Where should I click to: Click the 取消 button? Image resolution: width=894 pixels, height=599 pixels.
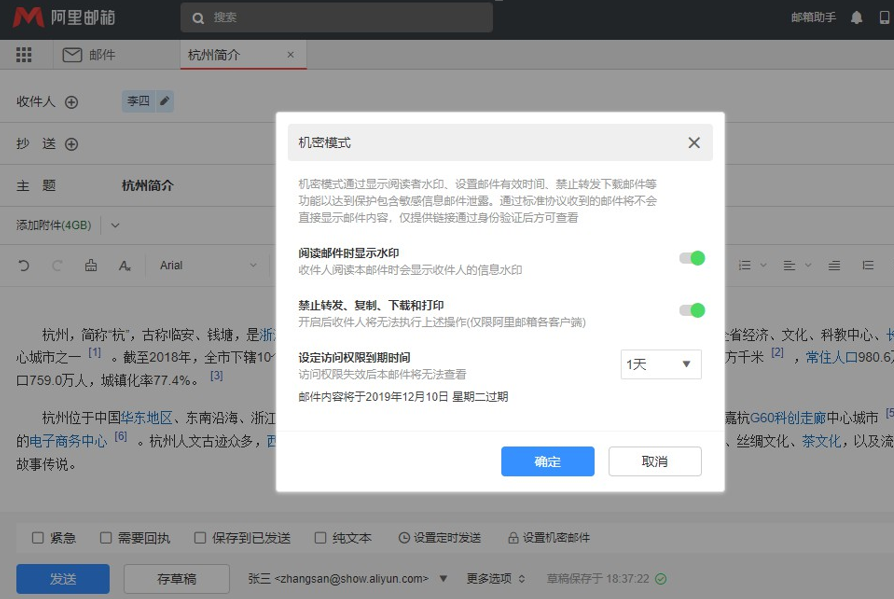tap(655, 461)
